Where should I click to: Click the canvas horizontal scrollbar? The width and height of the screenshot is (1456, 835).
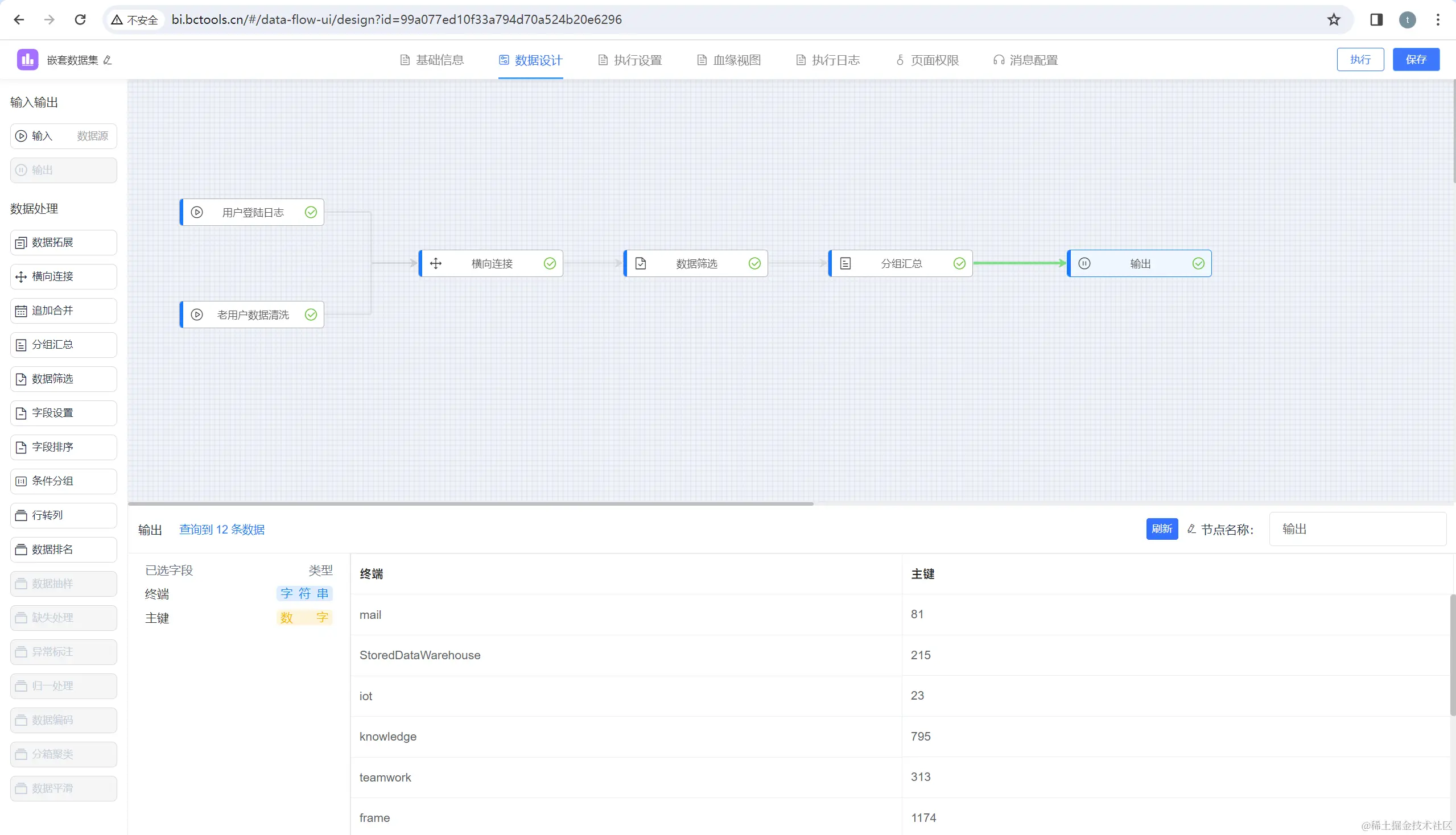tap(471, 503)
